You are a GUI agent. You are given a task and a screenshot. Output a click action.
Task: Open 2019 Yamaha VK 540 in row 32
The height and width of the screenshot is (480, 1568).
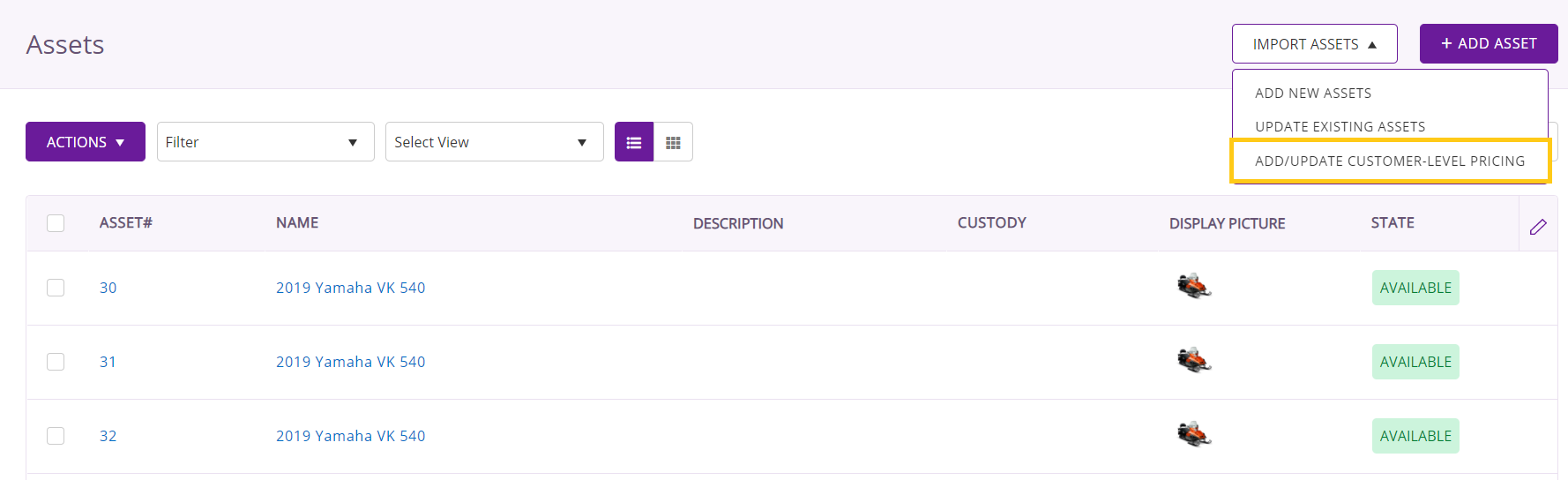tap(350, 436)
